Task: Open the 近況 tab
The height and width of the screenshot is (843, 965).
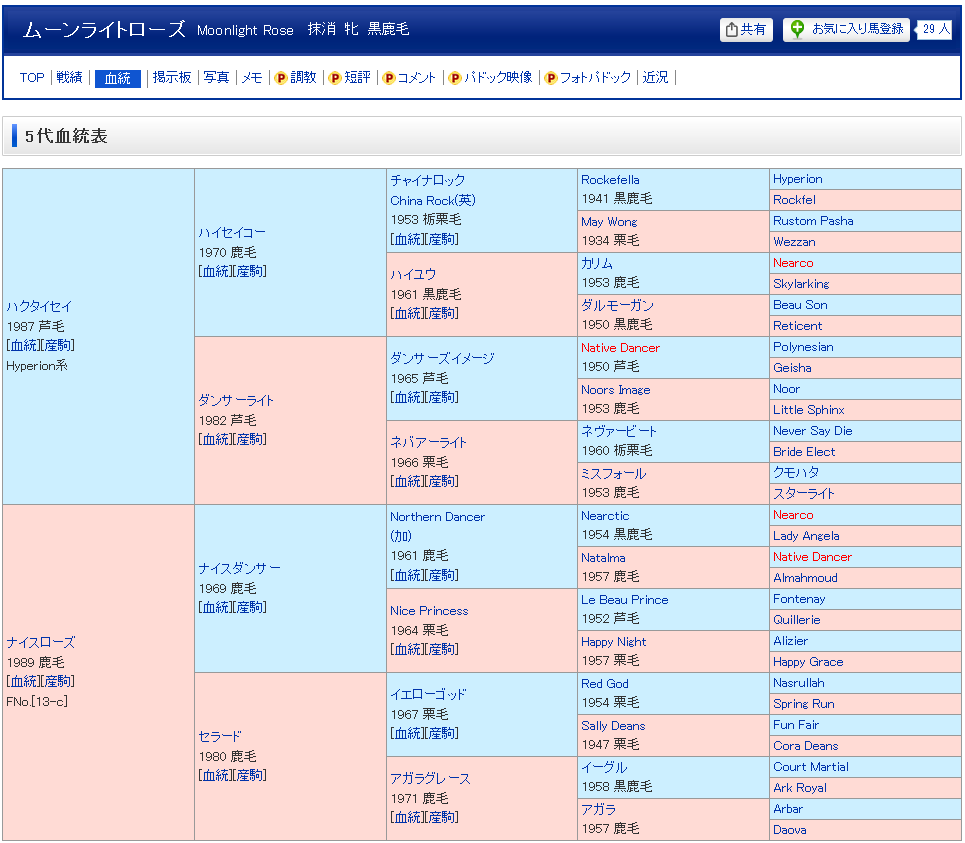Action: tap(656, 78)
